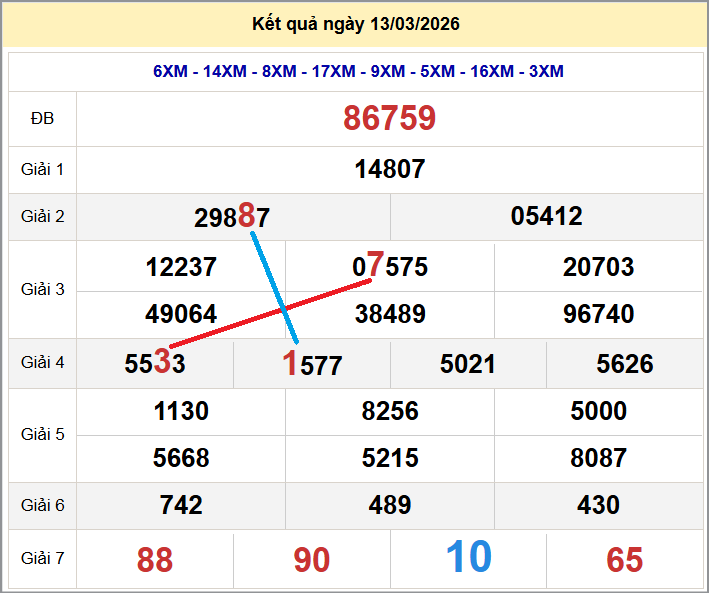Select the Giải 3 number 38489

point(390,314)
